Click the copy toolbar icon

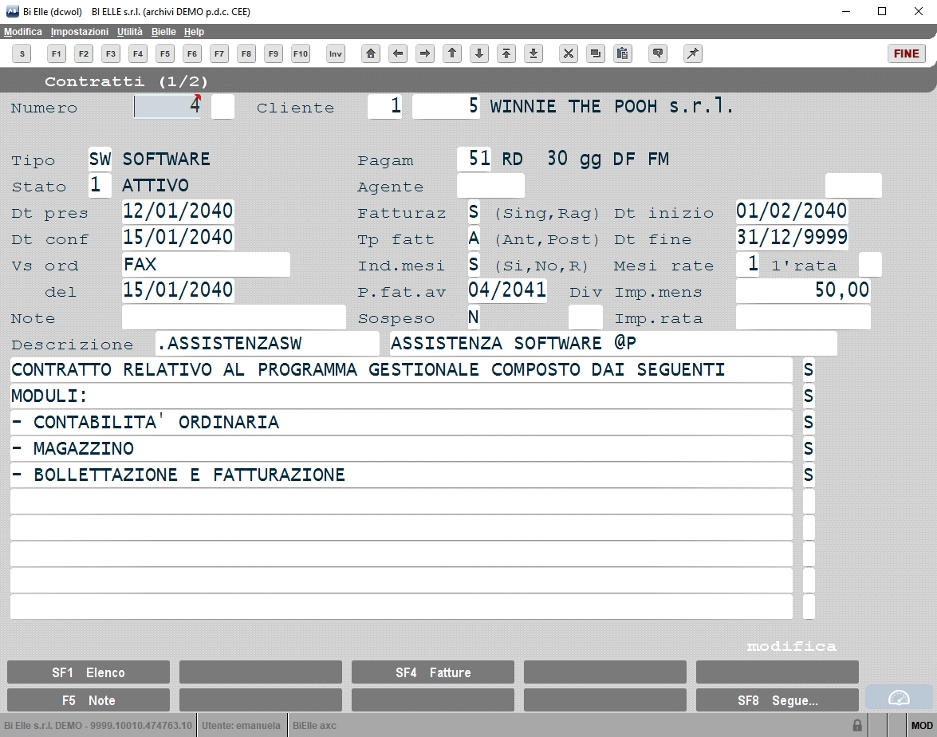pos(595,54)
